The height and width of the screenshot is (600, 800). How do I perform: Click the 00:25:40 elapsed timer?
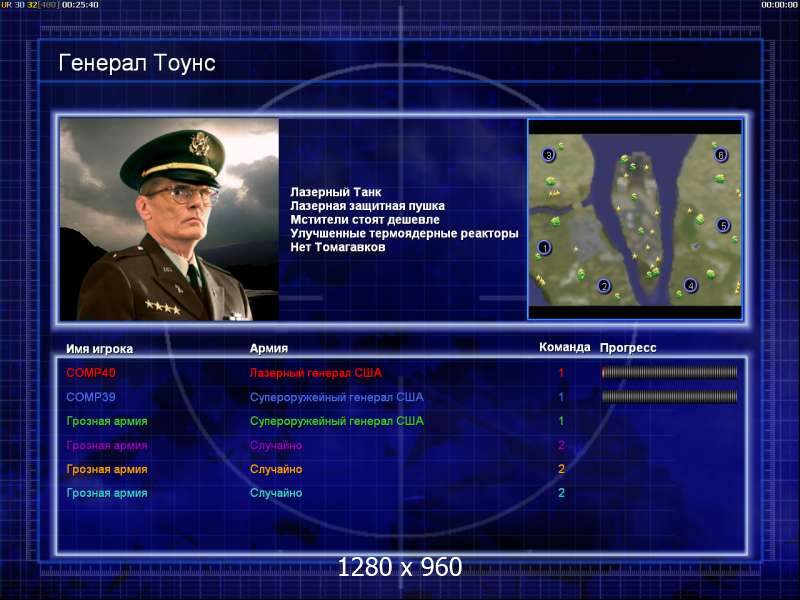click(x=80, y=5)
